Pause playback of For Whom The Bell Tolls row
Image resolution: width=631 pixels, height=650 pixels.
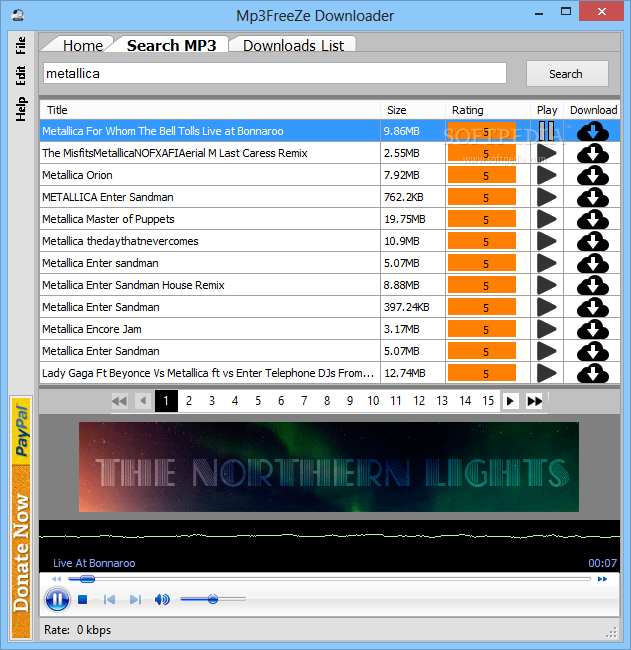(546, 131)
